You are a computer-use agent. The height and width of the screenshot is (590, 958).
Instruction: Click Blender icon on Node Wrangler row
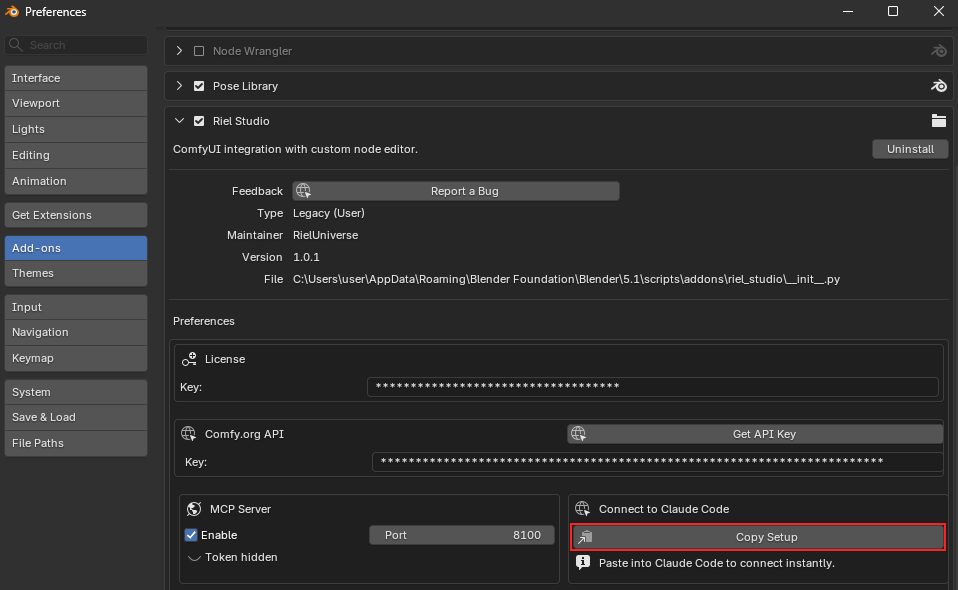click(x=938, y=51)
